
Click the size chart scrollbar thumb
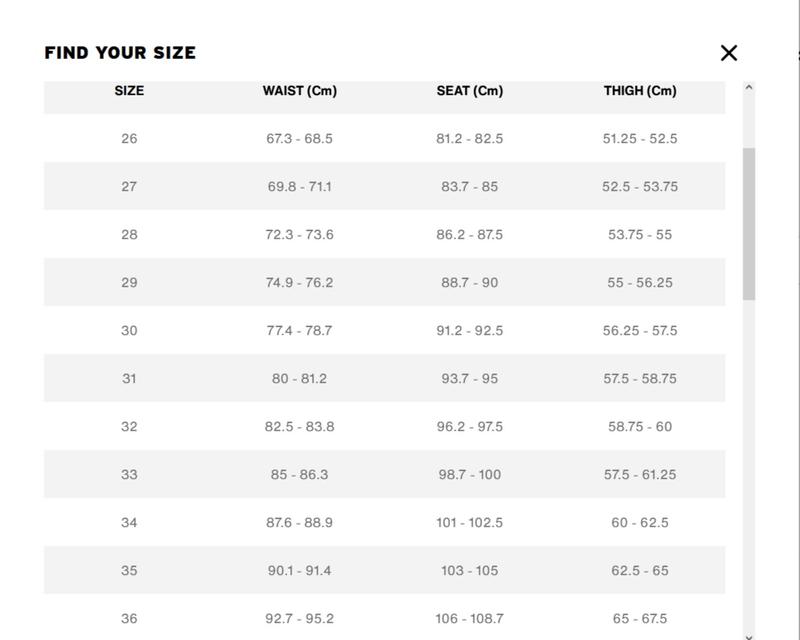[748, 224]
